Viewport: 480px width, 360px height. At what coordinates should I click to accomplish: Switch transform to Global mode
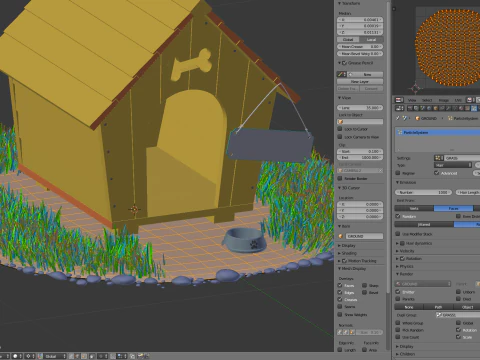click(348, 39)
